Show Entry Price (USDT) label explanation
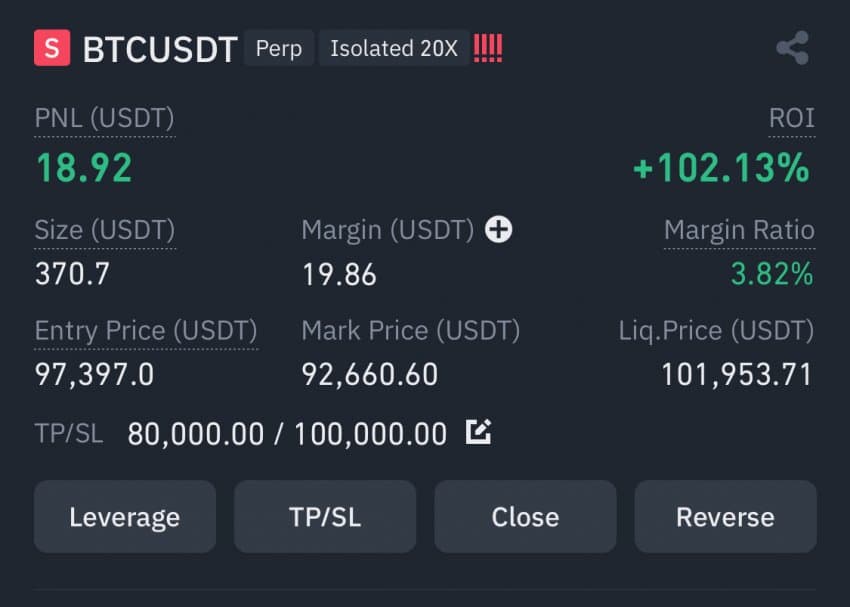Screen dimensions: 850x607 (146, 331)
